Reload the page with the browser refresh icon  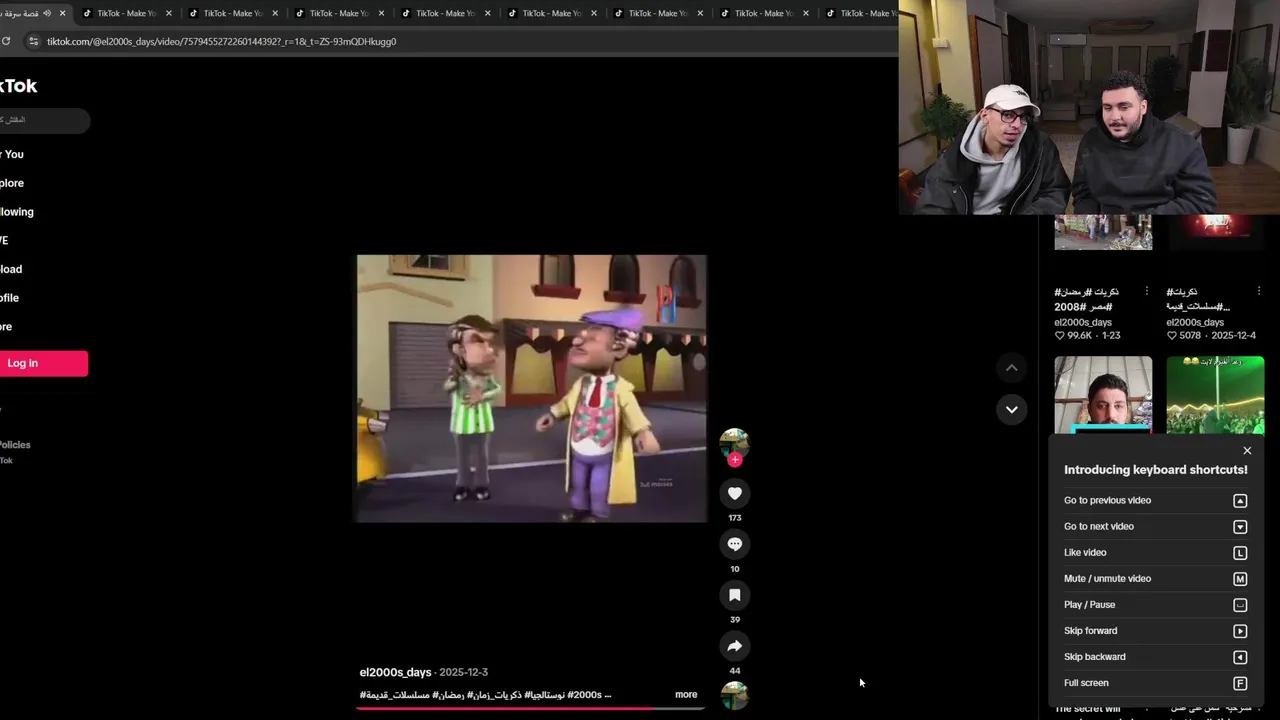(x=6, y=41)
